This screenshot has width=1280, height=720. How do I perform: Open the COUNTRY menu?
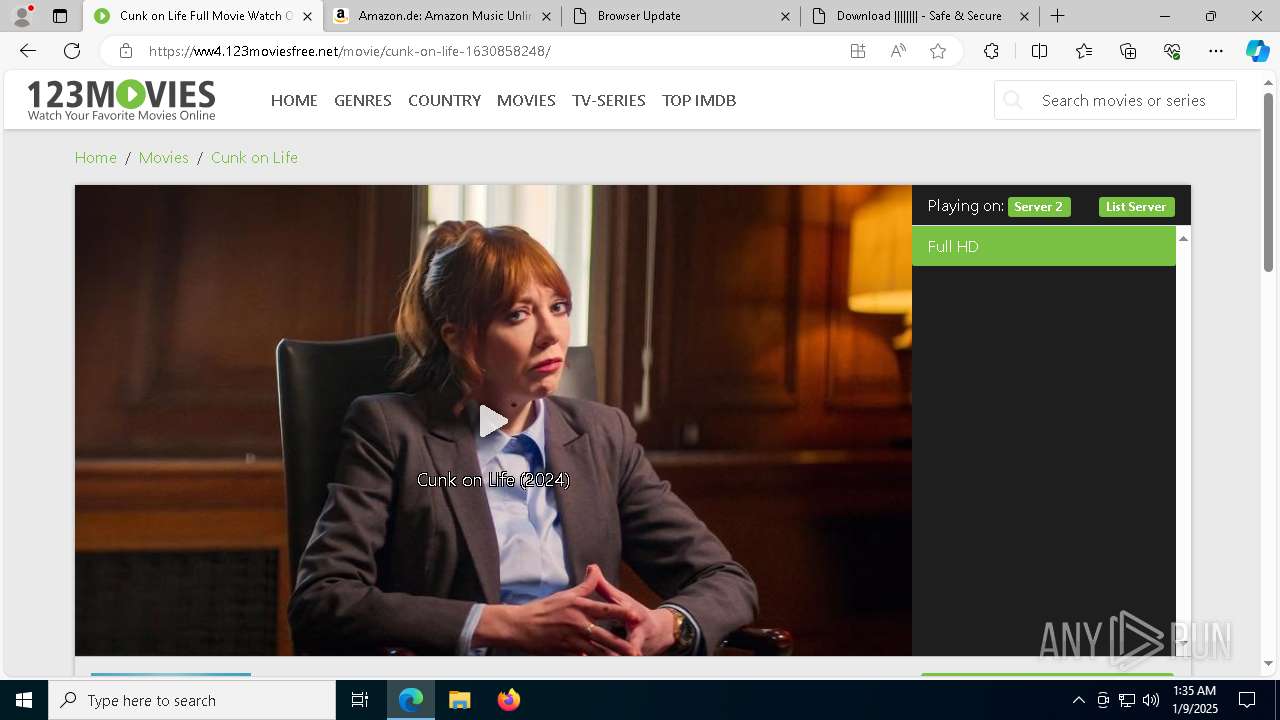444,100
